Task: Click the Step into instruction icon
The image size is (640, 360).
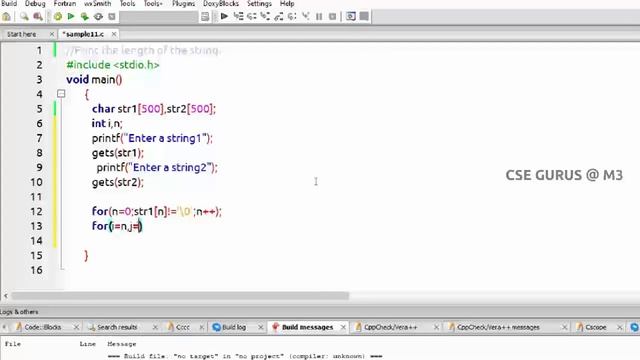Action: click(x=306, y=17)
